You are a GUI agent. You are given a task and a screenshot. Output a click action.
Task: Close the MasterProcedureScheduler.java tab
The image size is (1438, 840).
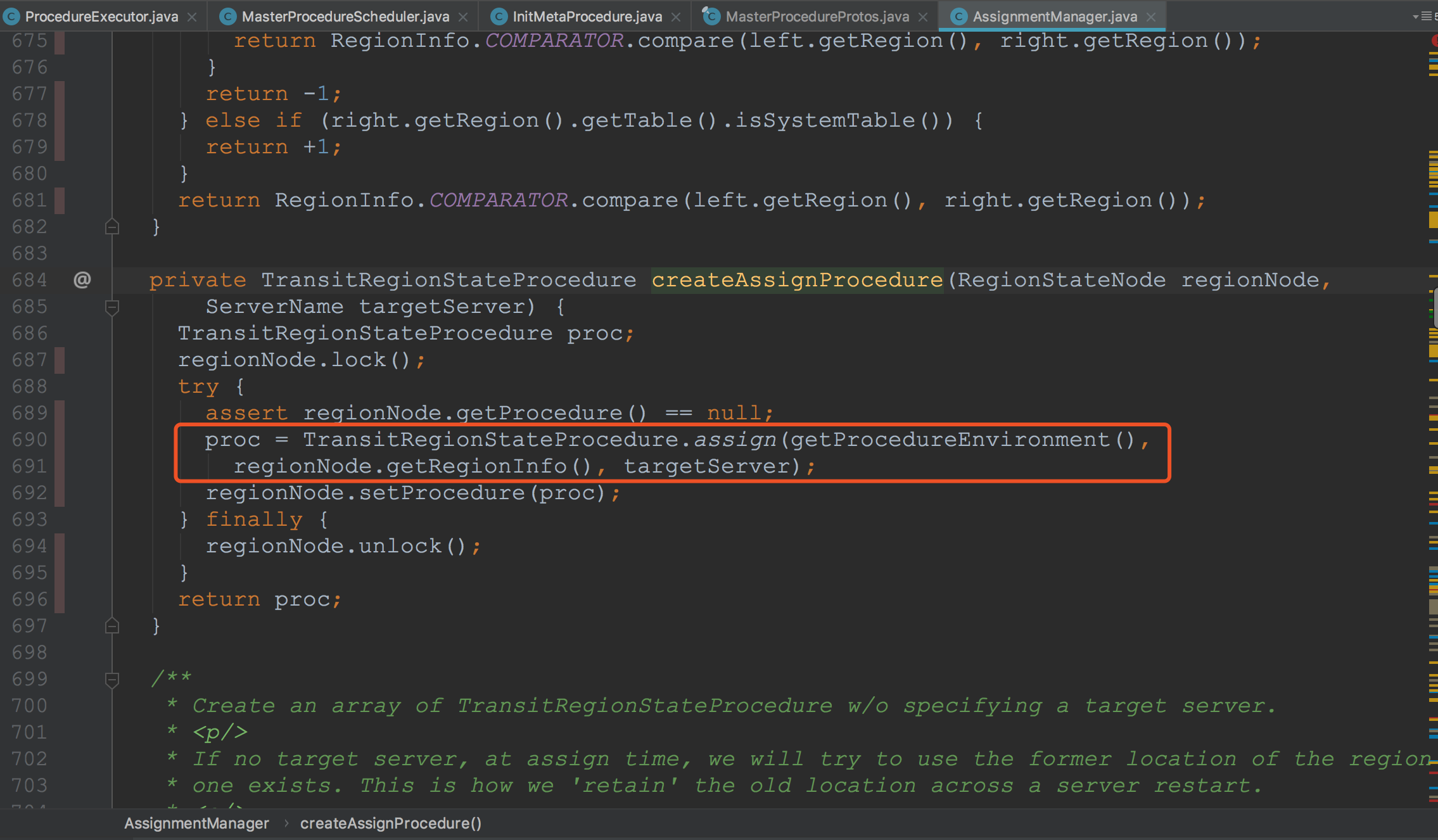464,17
